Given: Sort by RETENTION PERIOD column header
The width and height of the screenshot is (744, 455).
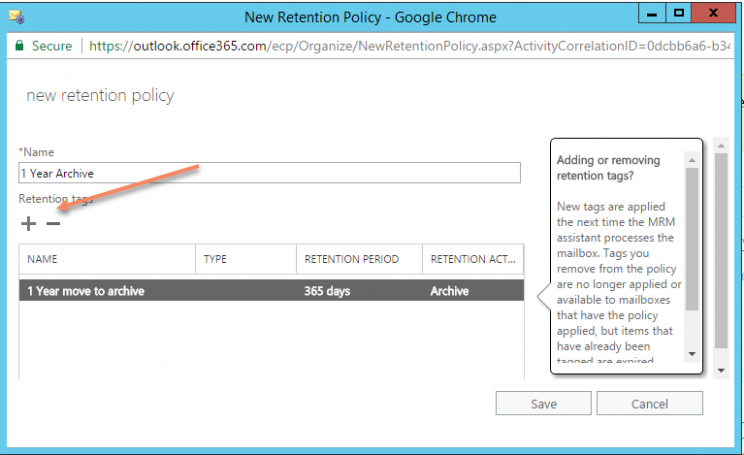Looking at the screenshot, I should coord(359,259).
